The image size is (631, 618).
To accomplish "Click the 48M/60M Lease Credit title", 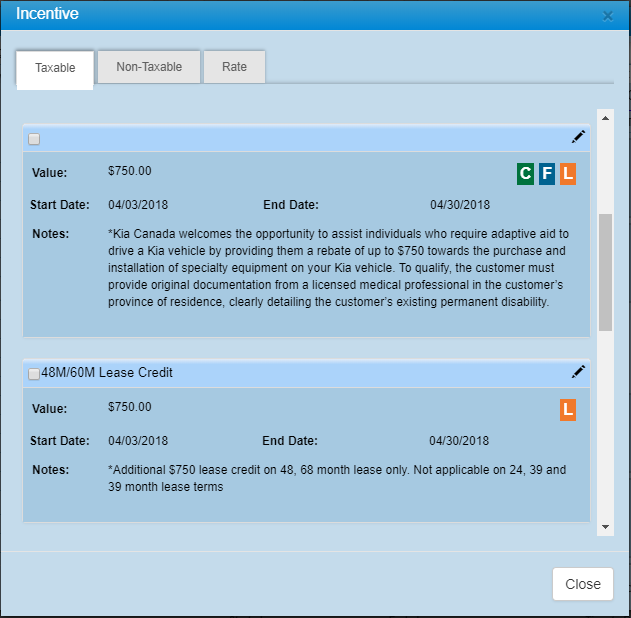I will 107,373.
